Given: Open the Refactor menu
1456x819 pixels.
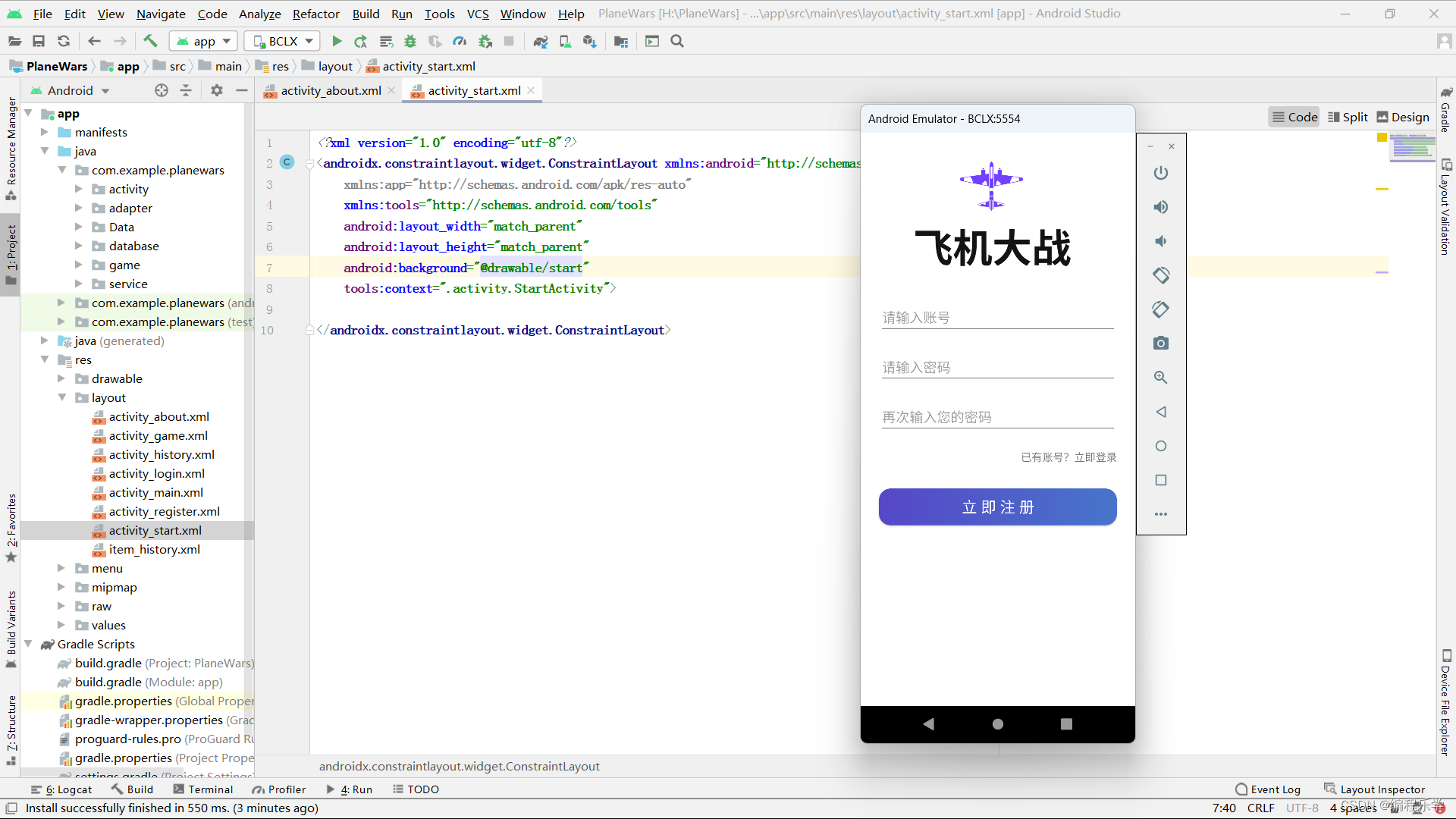Looking at the screenshot, I should point(315,13).
